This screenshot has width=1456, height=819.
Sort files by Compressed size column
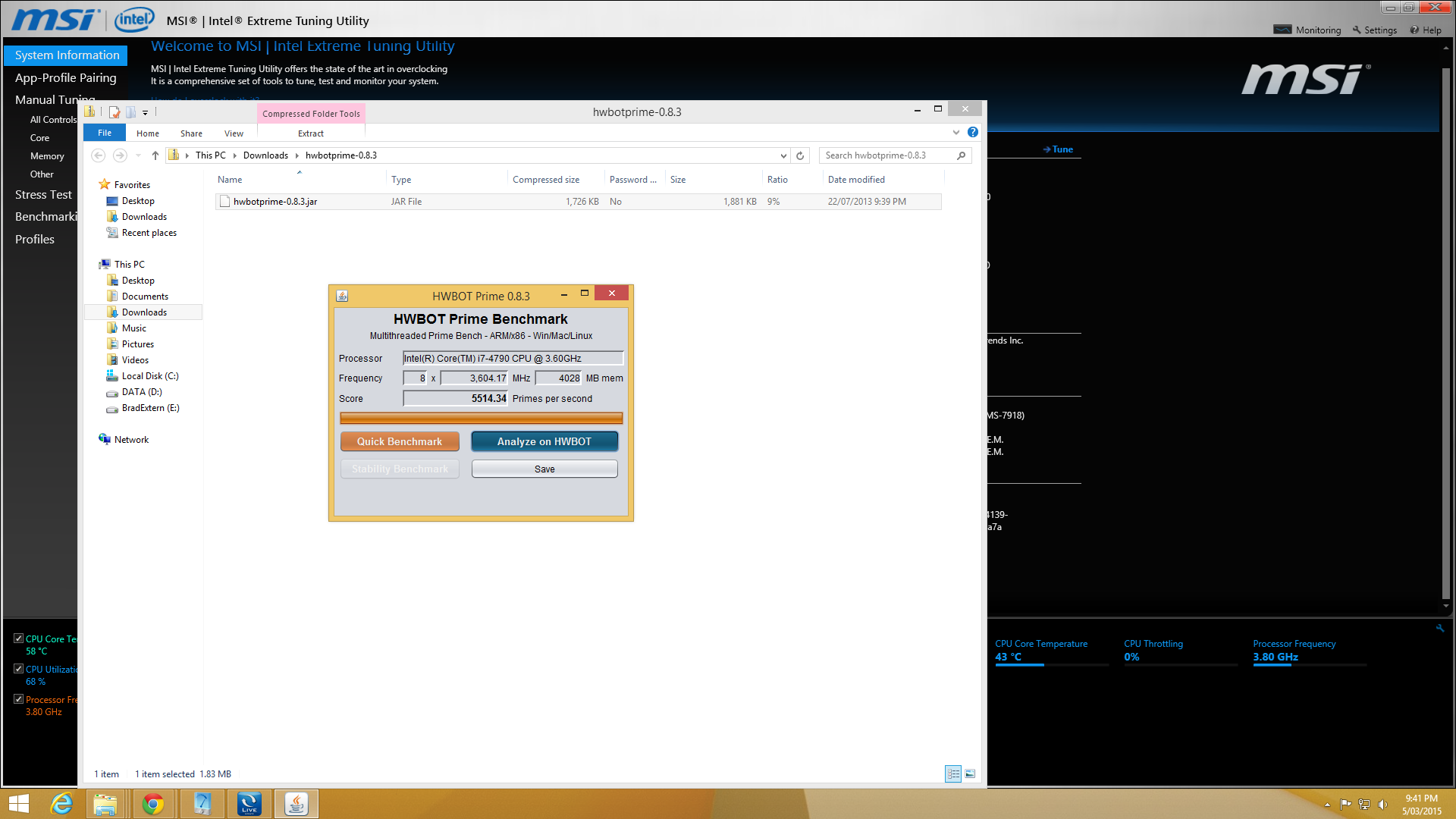coord(546,180)
